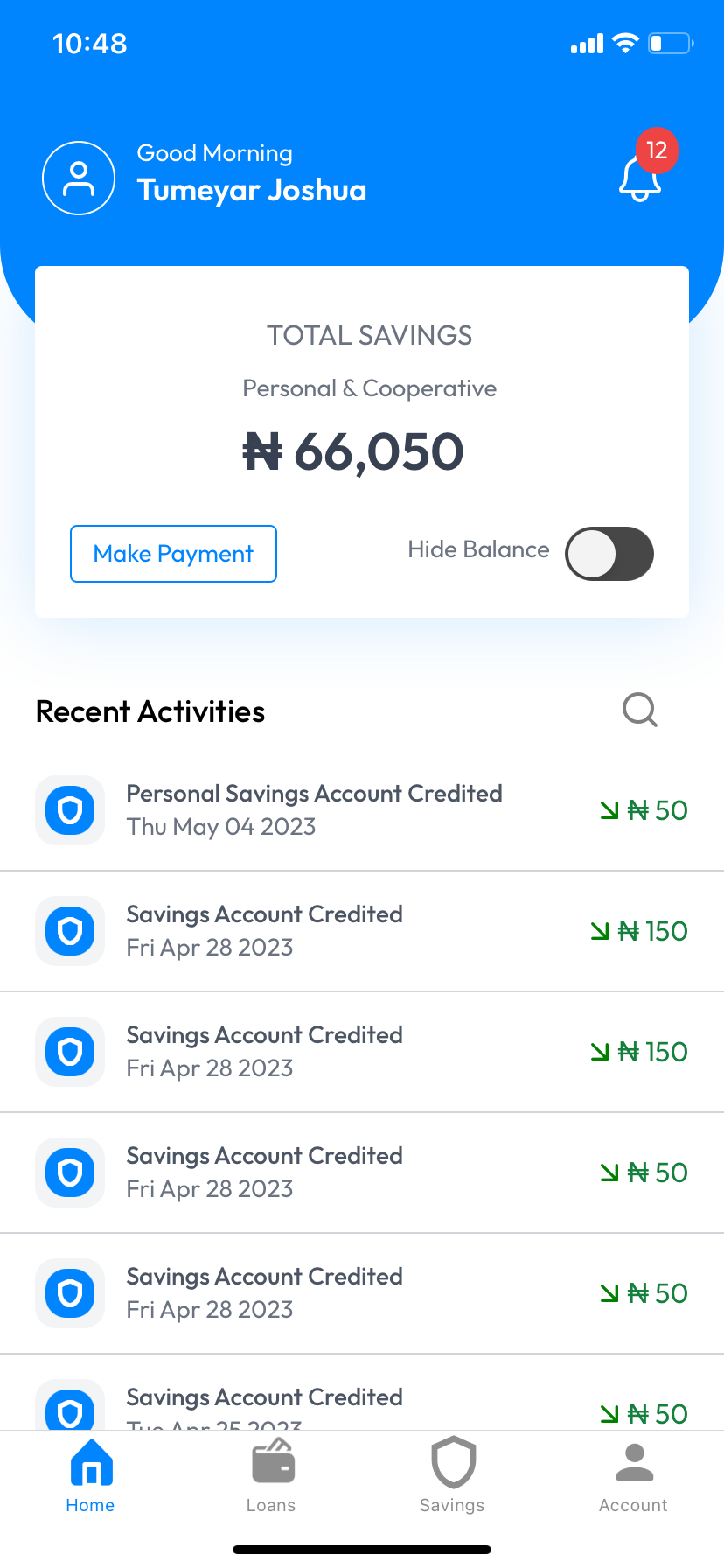Select the Home tab icon

[91, 1463]
